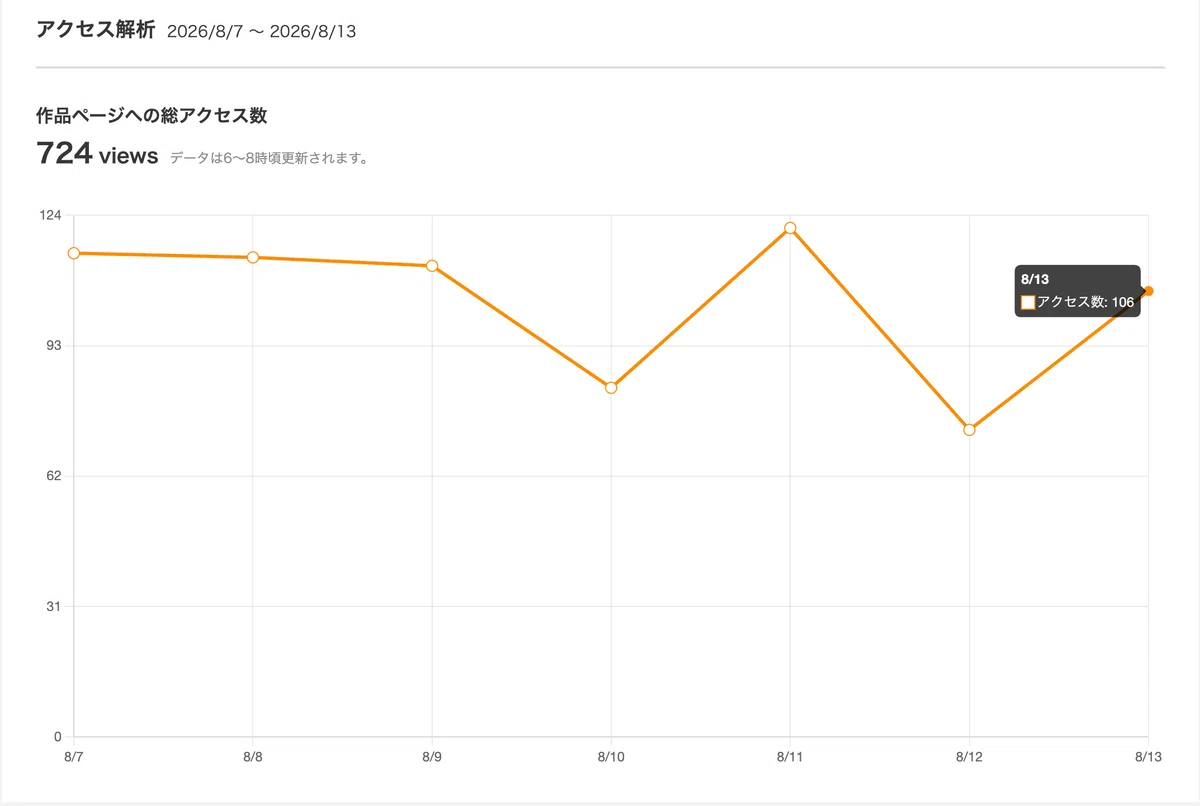
Task: Click the 8/7 x-axis label
Action: 74,758
